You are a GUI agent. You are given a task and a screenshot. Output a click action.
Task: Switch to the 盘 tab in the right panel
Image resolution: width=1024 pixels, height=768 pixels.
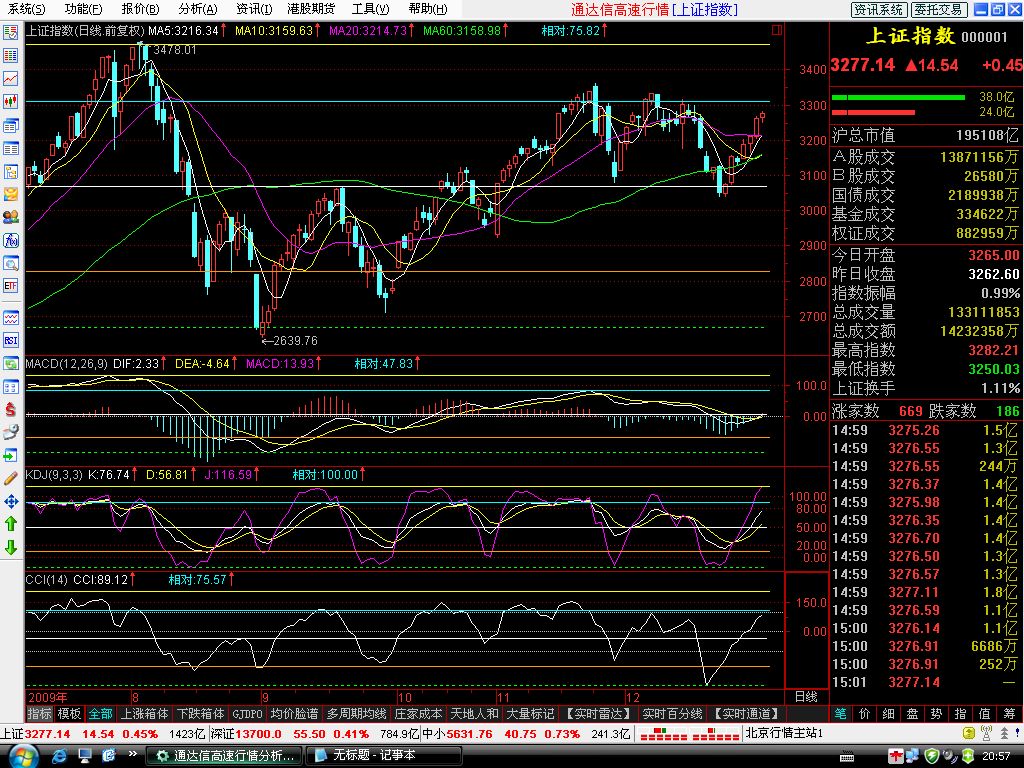tap(912, 714)
